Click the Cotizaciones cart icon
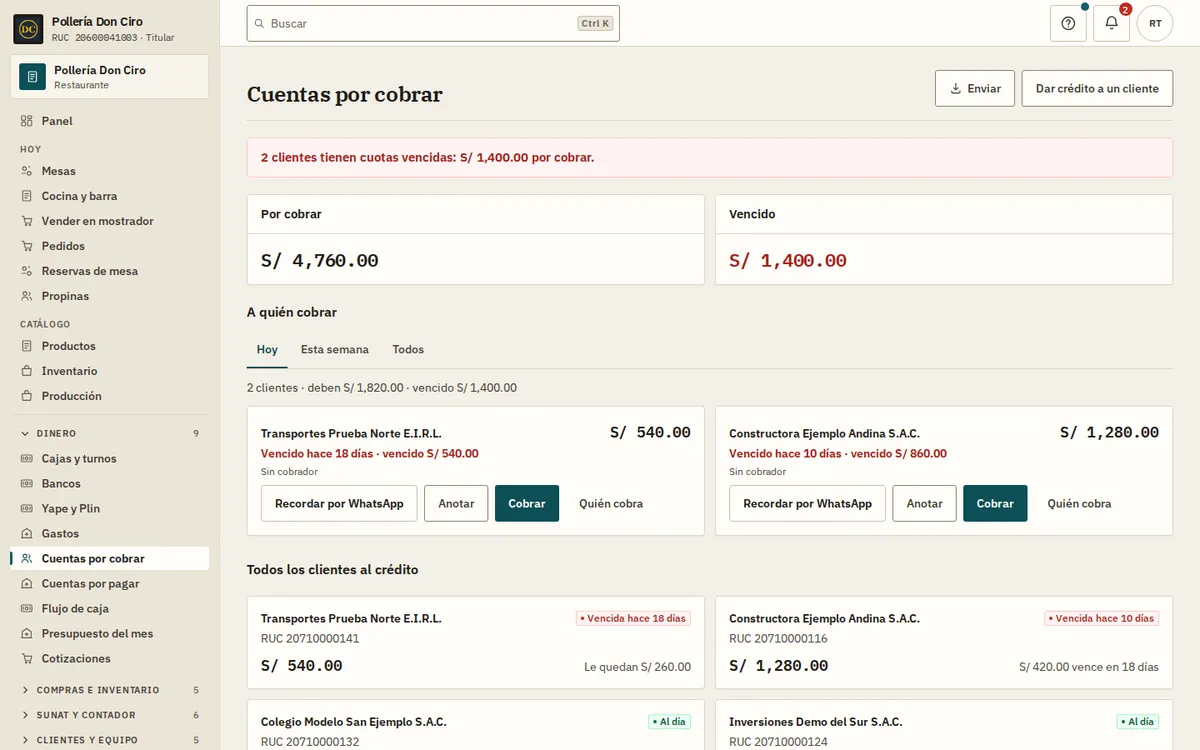The image size is (1200, 750). coord(27,659)
